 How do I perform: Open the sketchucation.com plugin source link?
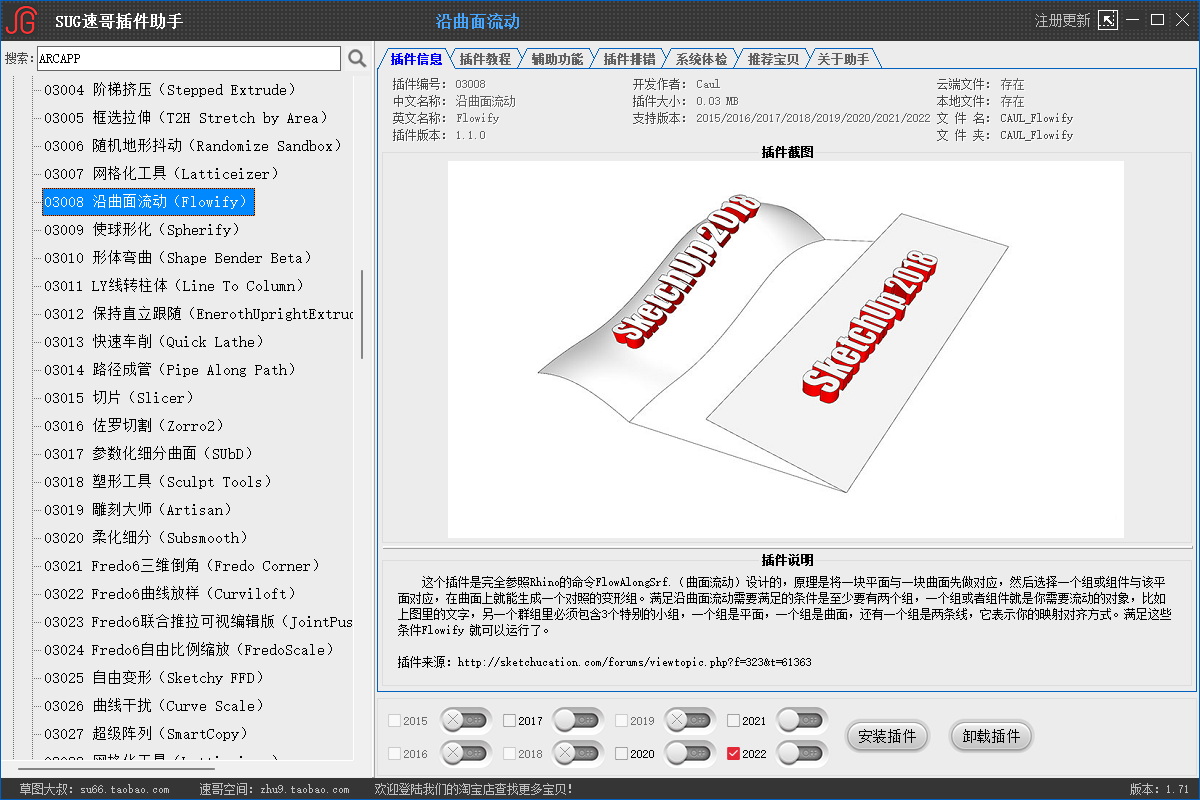[x=634, y=662]
